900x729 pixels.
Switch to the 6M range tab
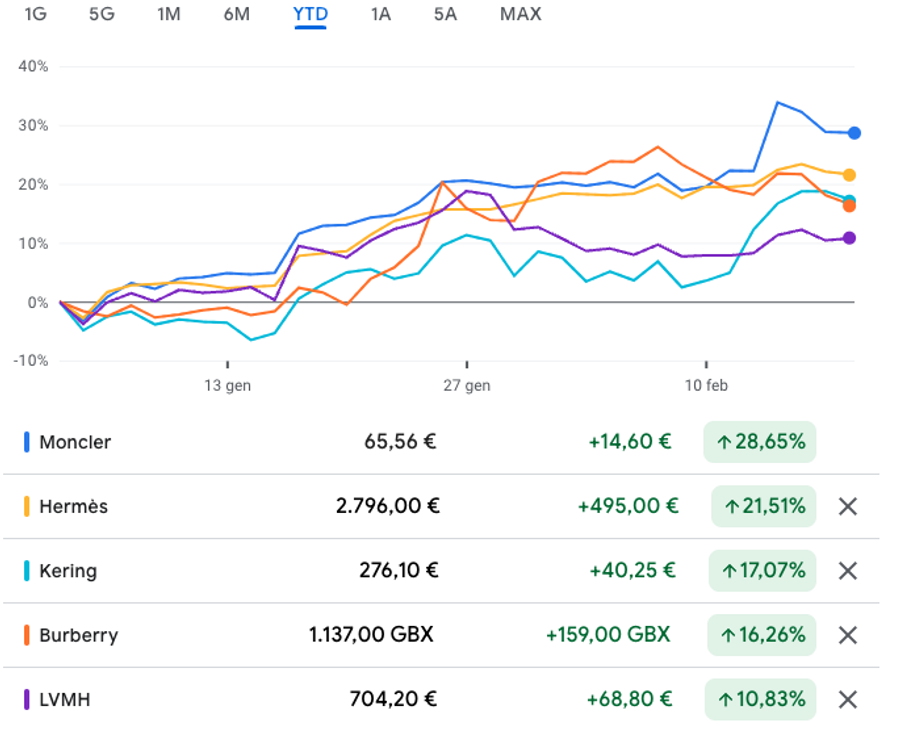pos(236,14)
